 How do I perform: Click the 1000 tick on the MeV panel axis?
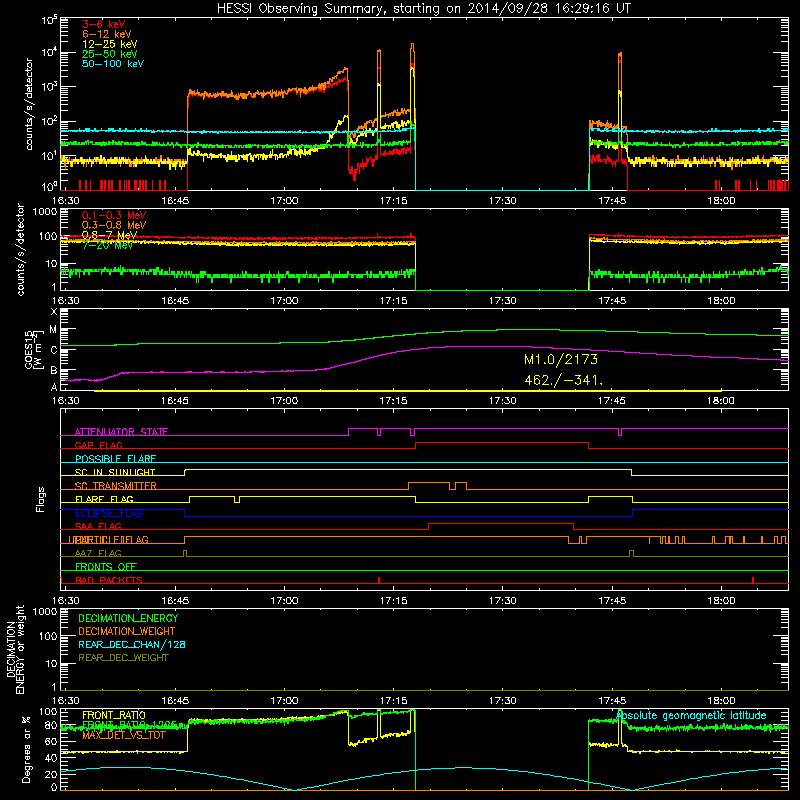pos(45,211)
